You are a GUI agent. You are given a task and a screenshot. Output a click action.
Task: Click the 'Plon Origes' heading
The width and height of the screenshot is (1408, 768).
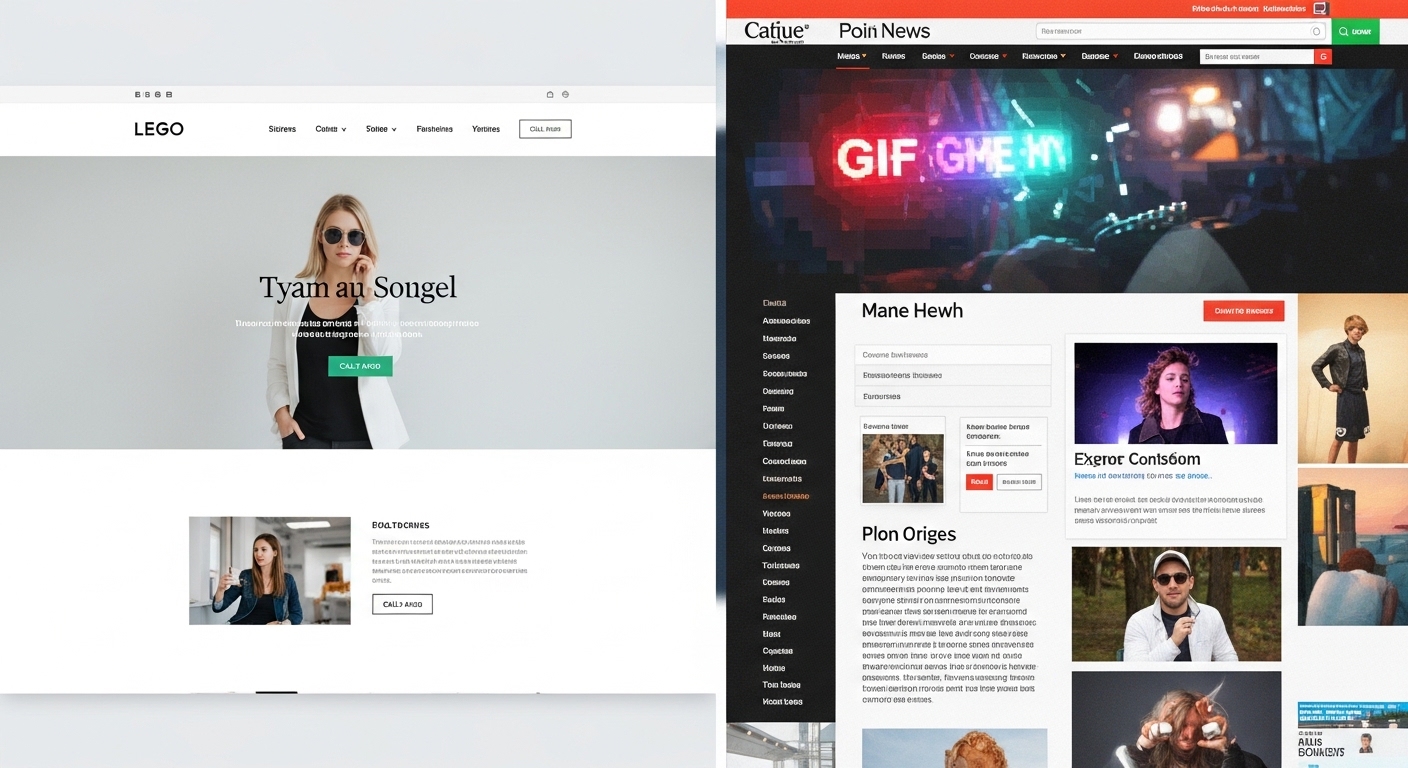click(909, 534)
